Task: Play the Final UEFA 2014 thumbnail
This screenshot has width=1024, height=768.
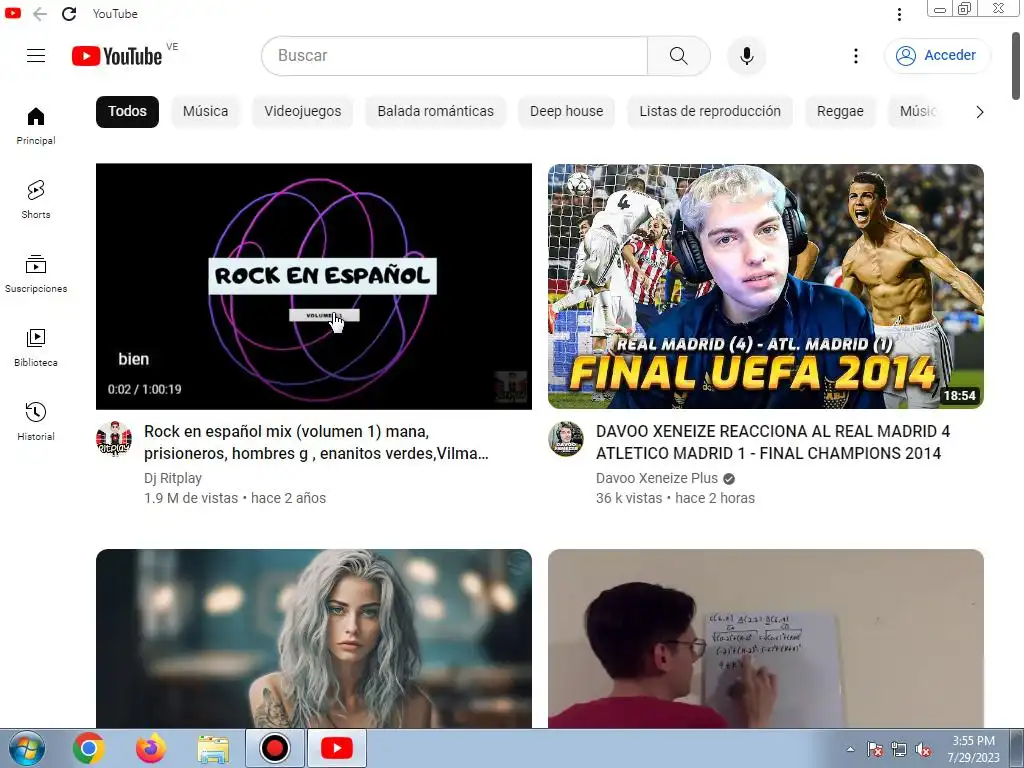Action: point(765,287)
